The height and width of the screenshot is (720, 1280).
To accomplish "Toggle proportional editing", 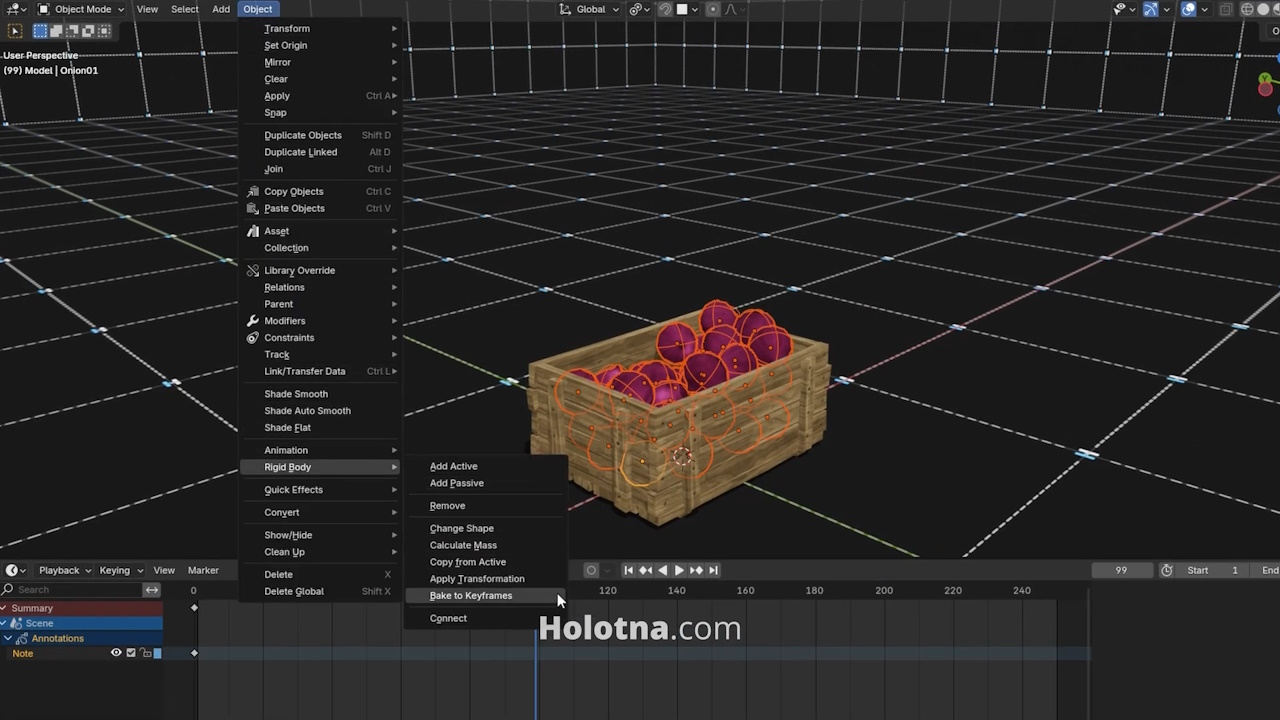I will pyautogui.click(x=713, y=9).
